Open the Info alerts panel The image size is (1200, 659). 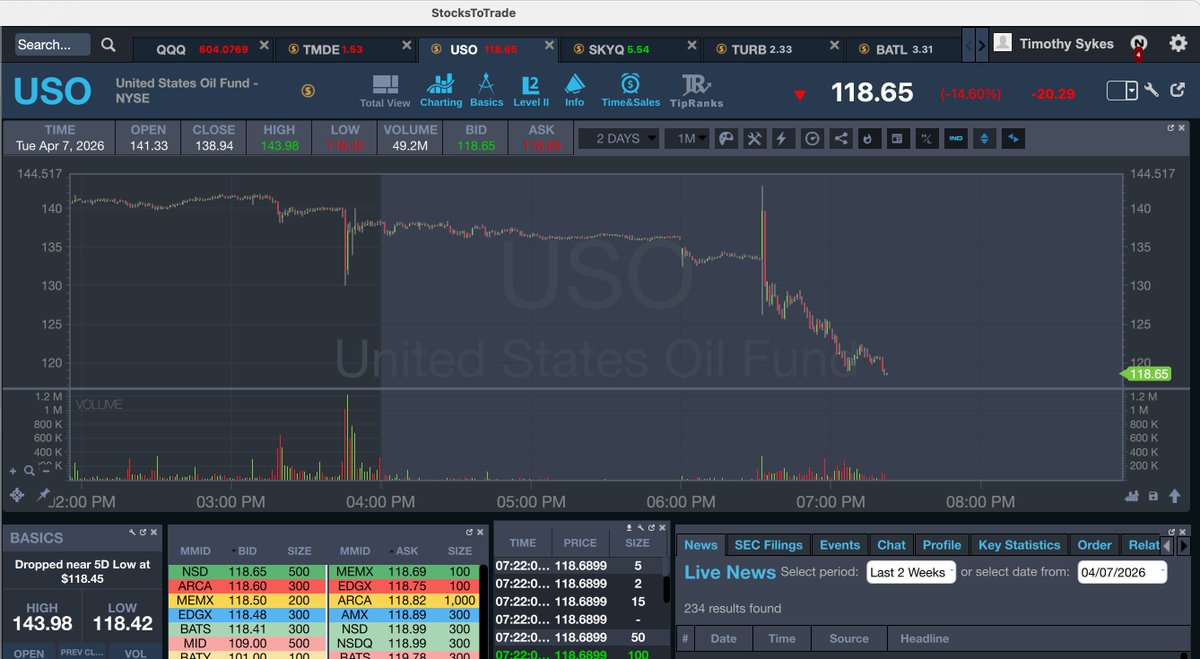pyautogui.click(x=575, y=90)
